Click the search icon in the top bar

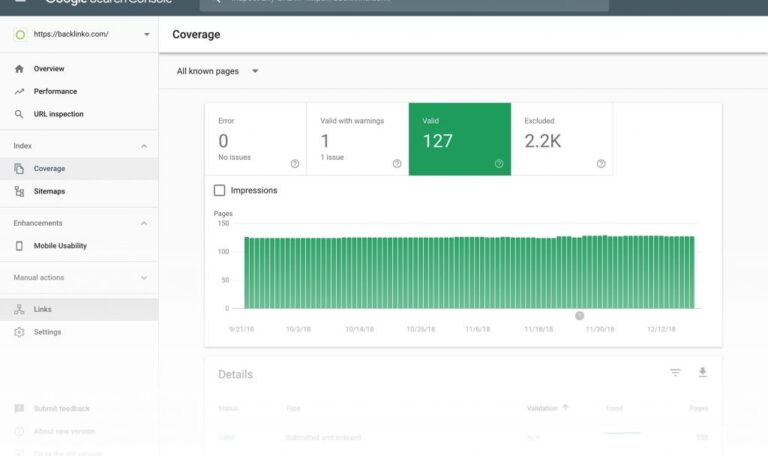point(216,1)
